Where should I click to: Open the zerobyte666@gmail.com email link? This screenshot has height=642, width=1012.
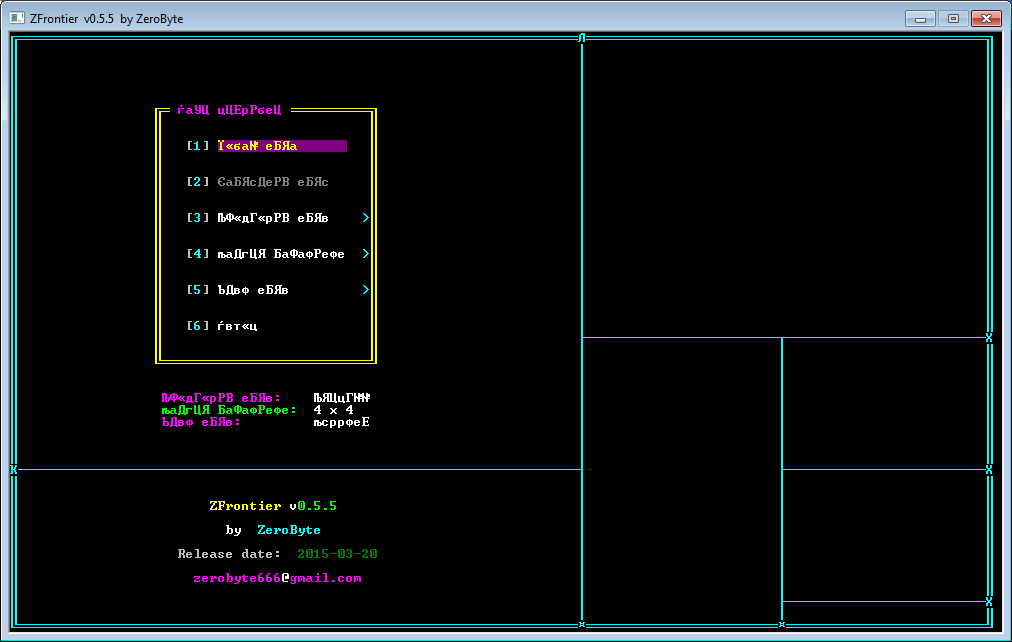click(x=276, y=577)
